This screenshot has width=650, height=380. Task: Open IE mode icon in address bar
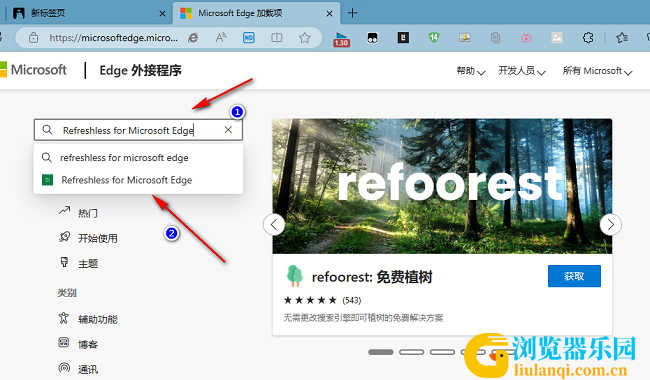(x=193, y=38)
